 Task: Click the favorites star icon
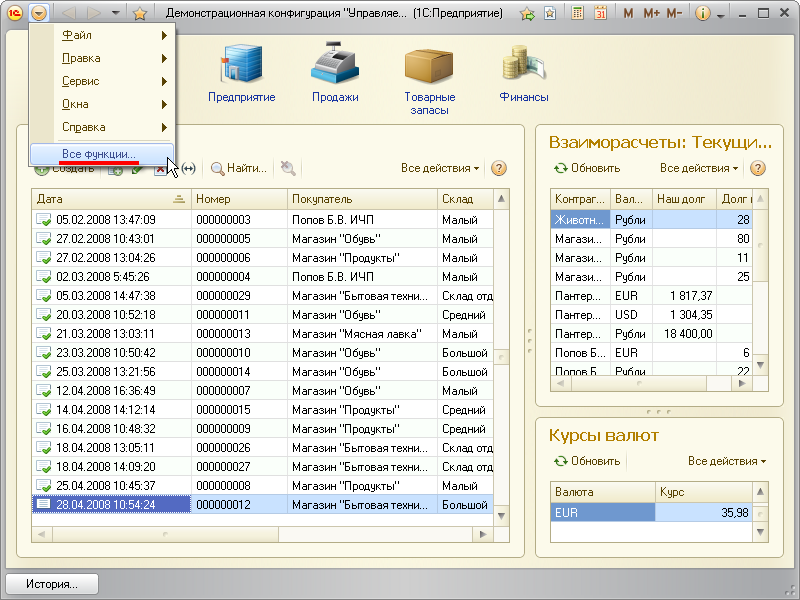click(140, 13)
